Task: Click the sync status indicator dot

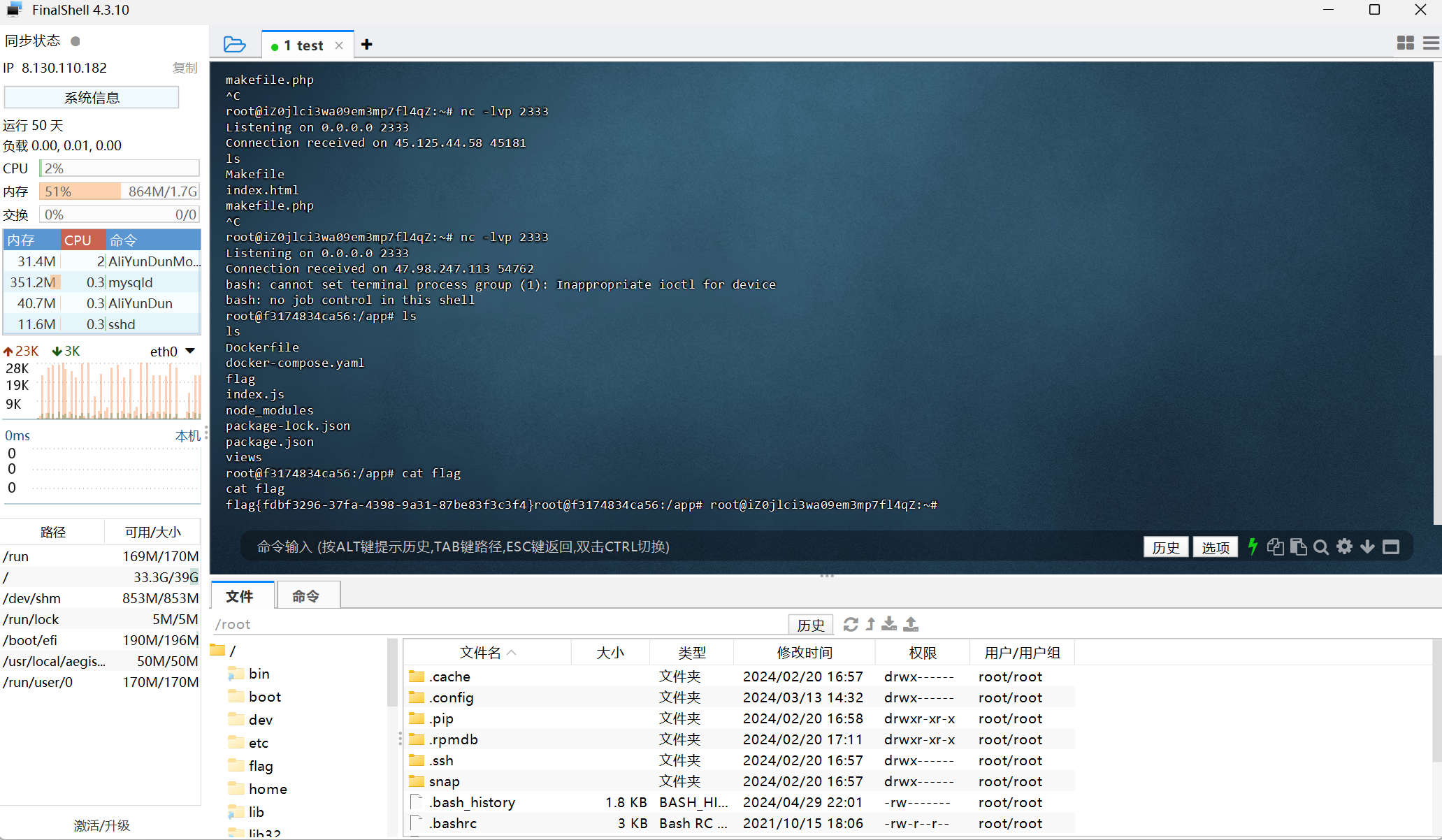Action: [75, 41]
